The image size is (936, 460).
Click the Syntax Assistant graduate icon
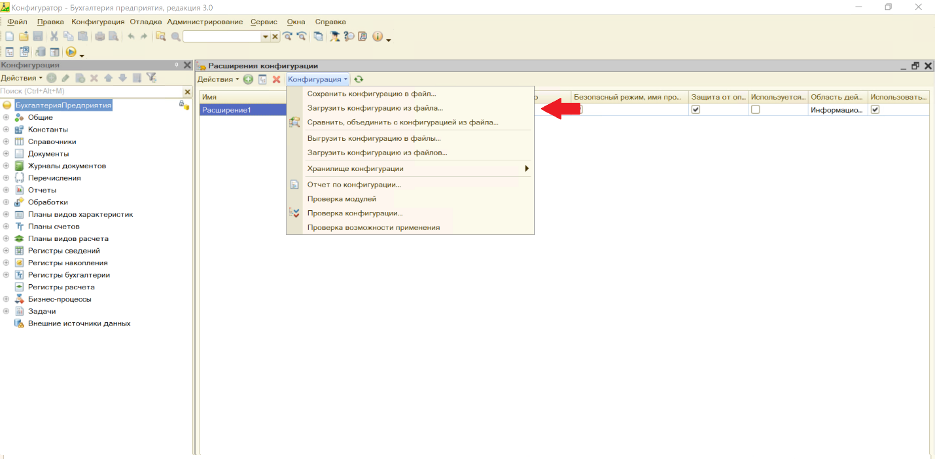pos(335,36)
